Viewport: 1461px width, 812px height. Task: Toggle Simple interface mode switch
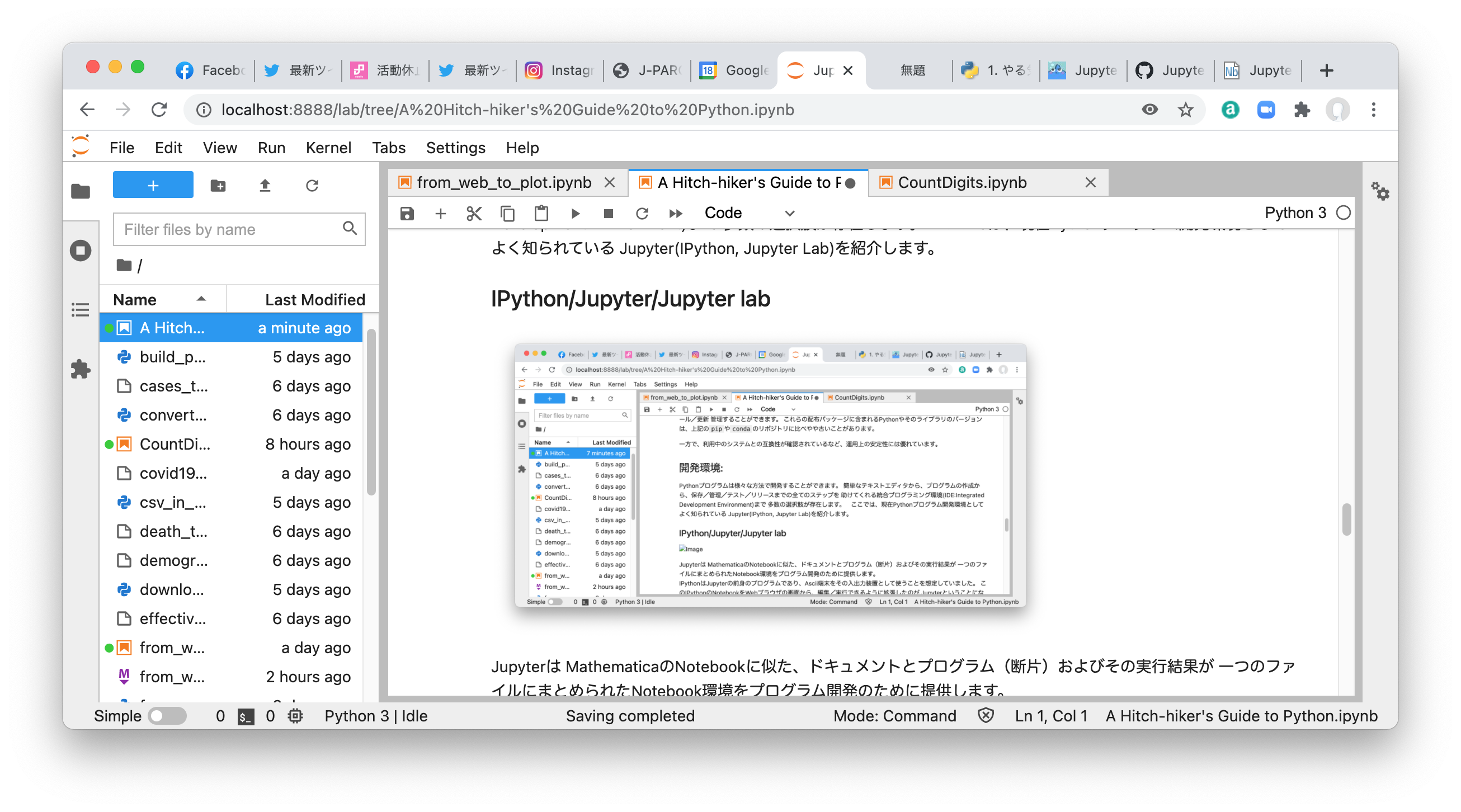[168, 716]
